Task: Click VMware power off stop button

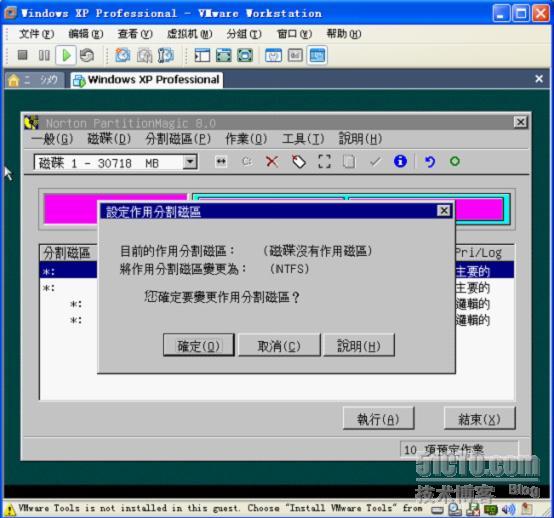Action: (x=23, y=55)
